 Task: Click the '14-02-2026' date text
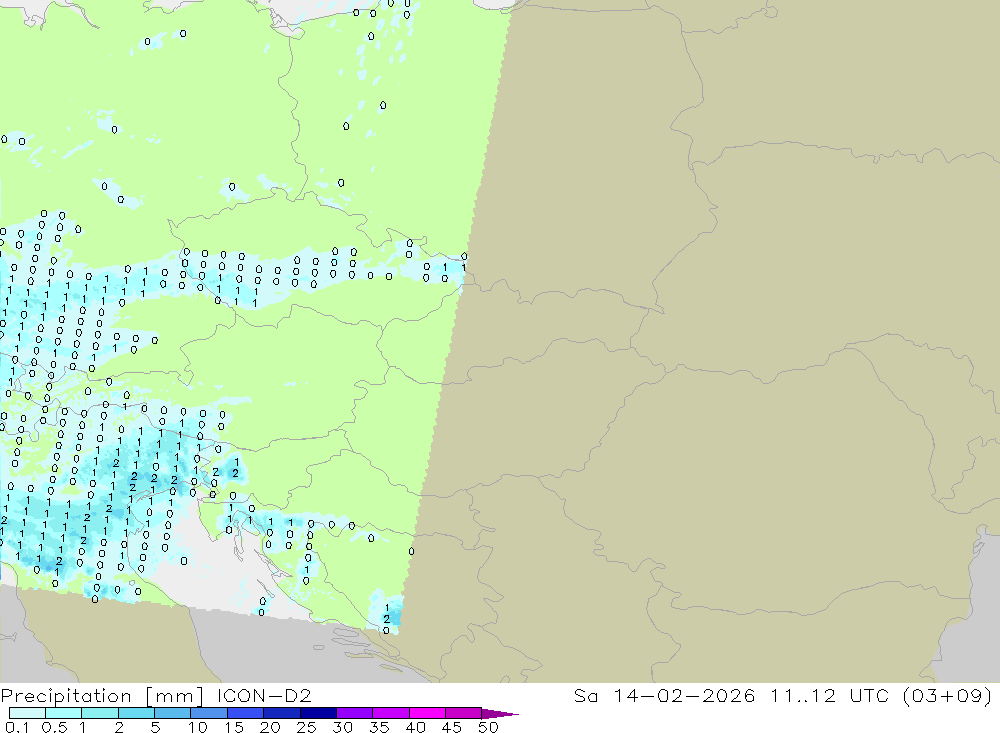point(684,695)
